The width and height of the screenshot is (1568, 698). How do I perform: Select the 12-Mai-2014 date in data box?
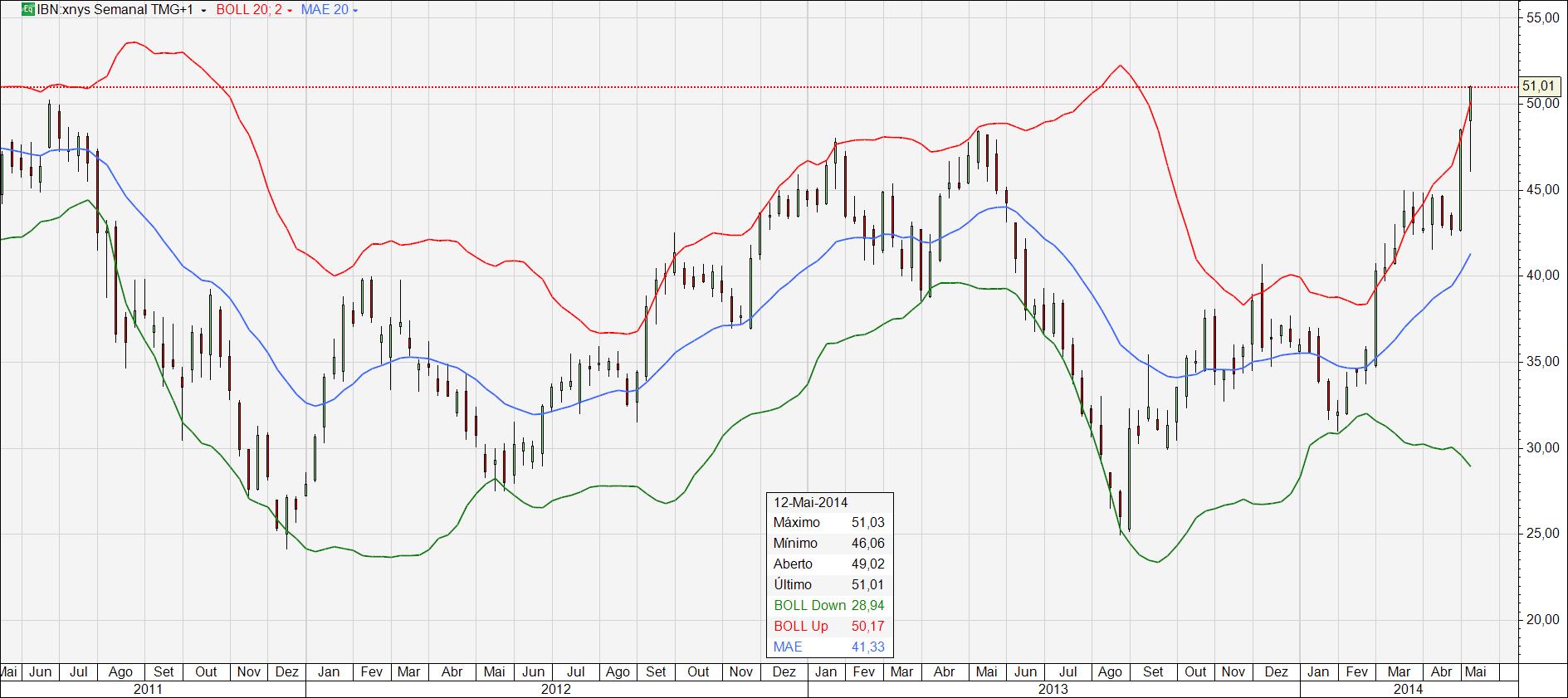point(811,502)
